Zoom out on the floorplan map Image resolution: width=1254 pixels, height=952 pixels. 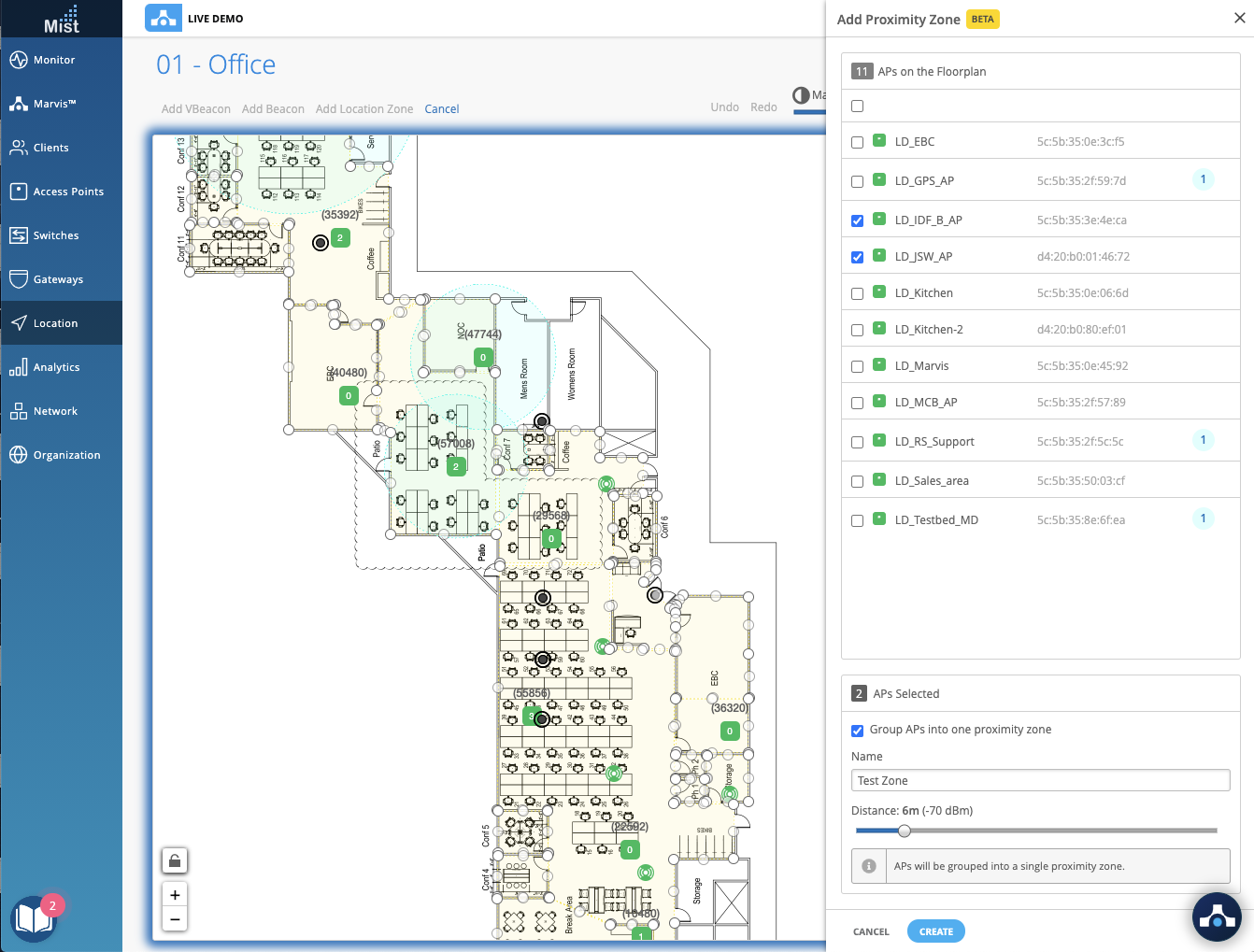[175, 919]
